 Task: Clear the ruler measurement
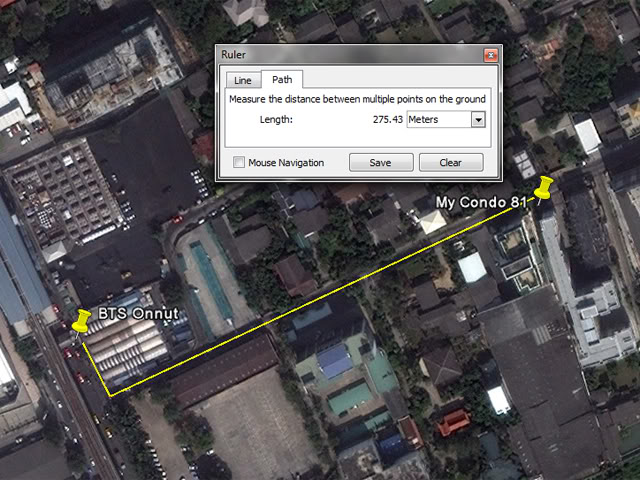[451, 162]
